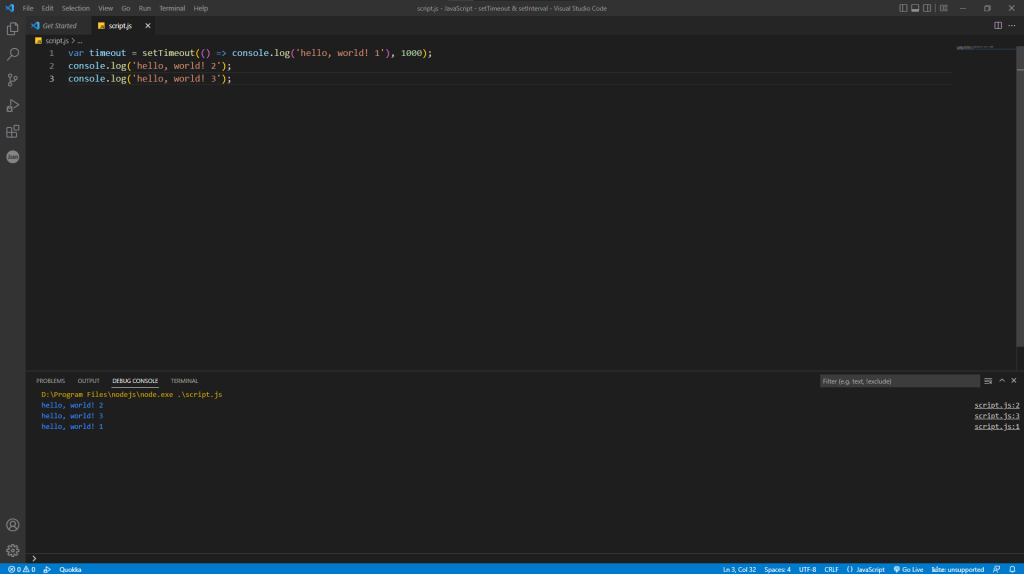Viewport: 1024px width, 574px height.
Task: Open the File menu
Action: tap(27, 8)
